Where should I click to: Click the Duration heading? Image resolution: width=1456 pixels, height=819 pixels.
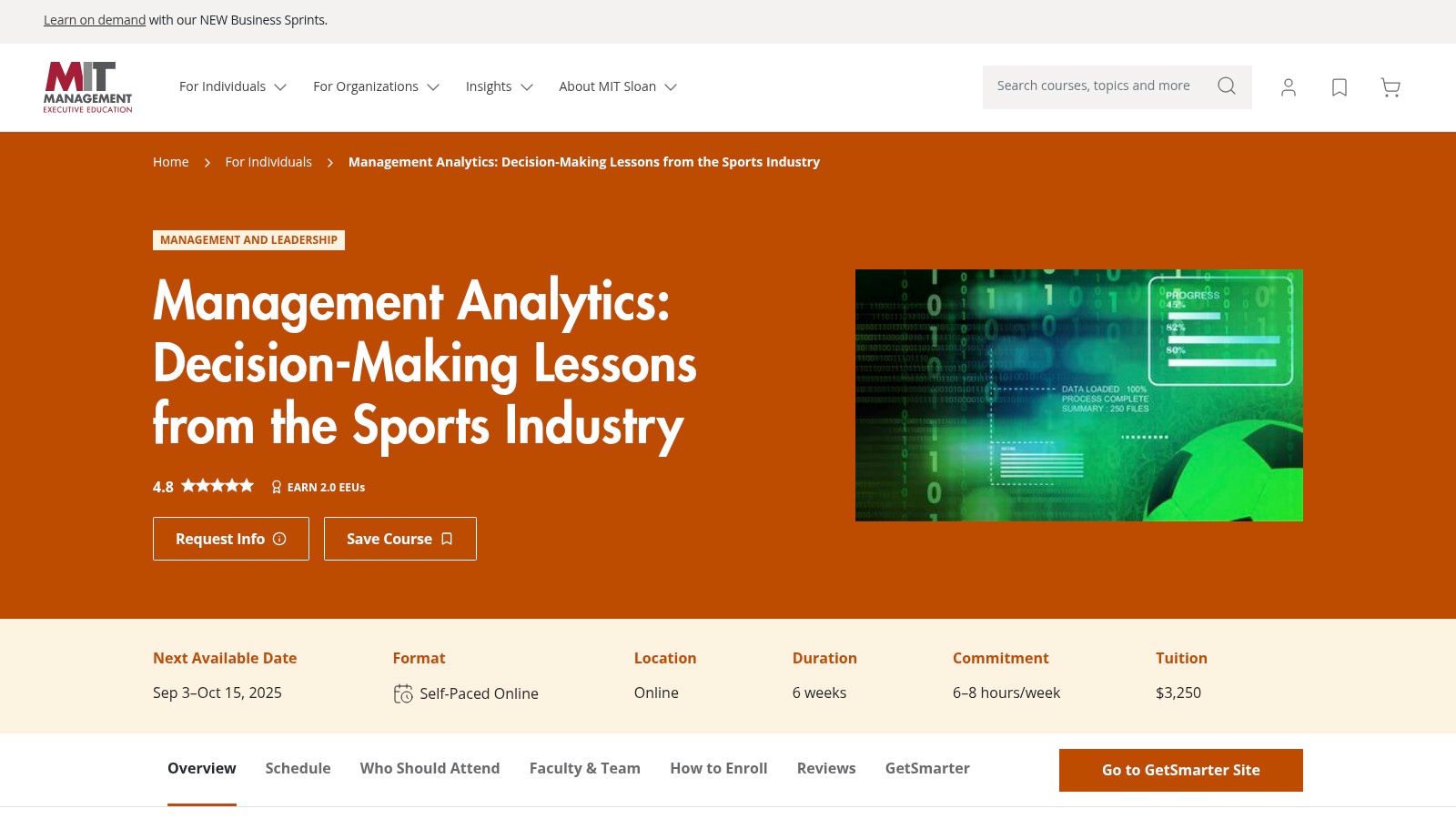point(824,658)
